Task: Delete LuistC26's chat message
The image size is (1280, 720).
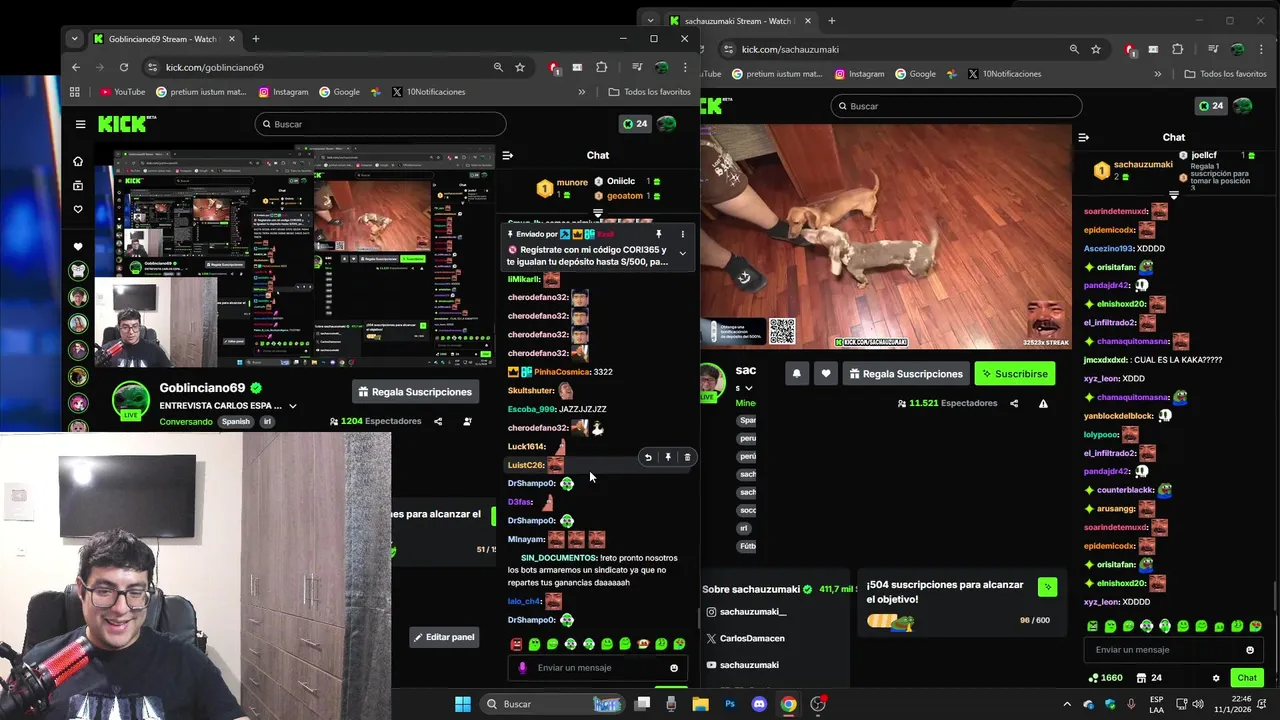Action: point(687,457)
